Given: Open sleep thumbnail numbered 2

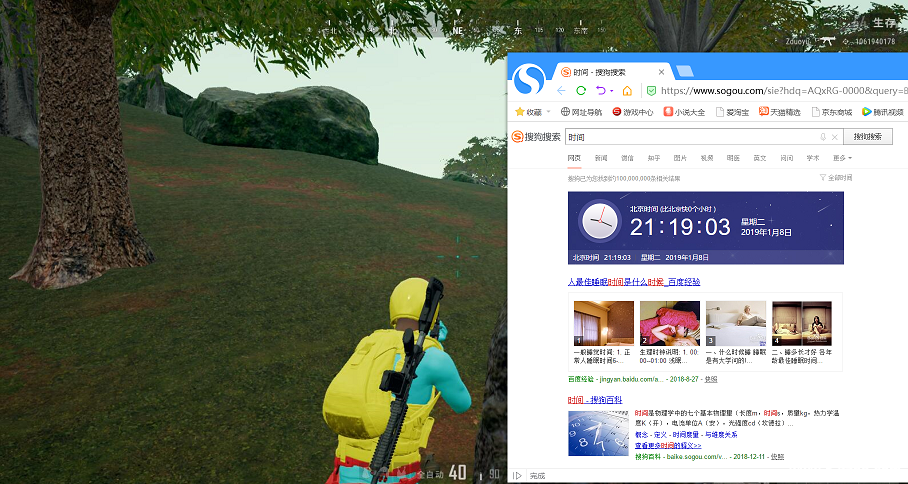Looking at the screenshot, I should pyautogui.click(x=669, y=323).
